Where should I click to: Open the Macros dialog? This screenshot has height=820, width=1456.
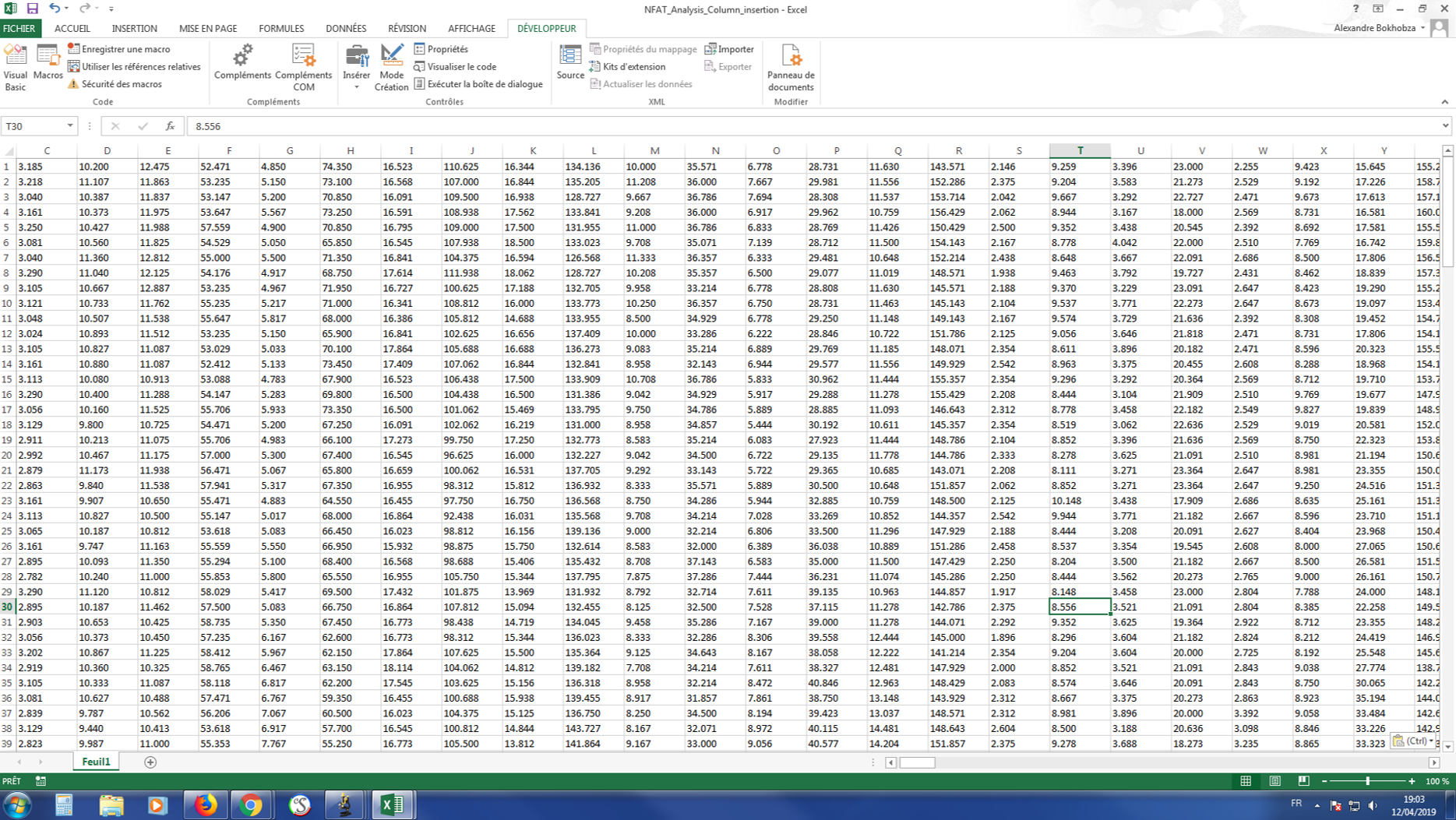(48, 62)
